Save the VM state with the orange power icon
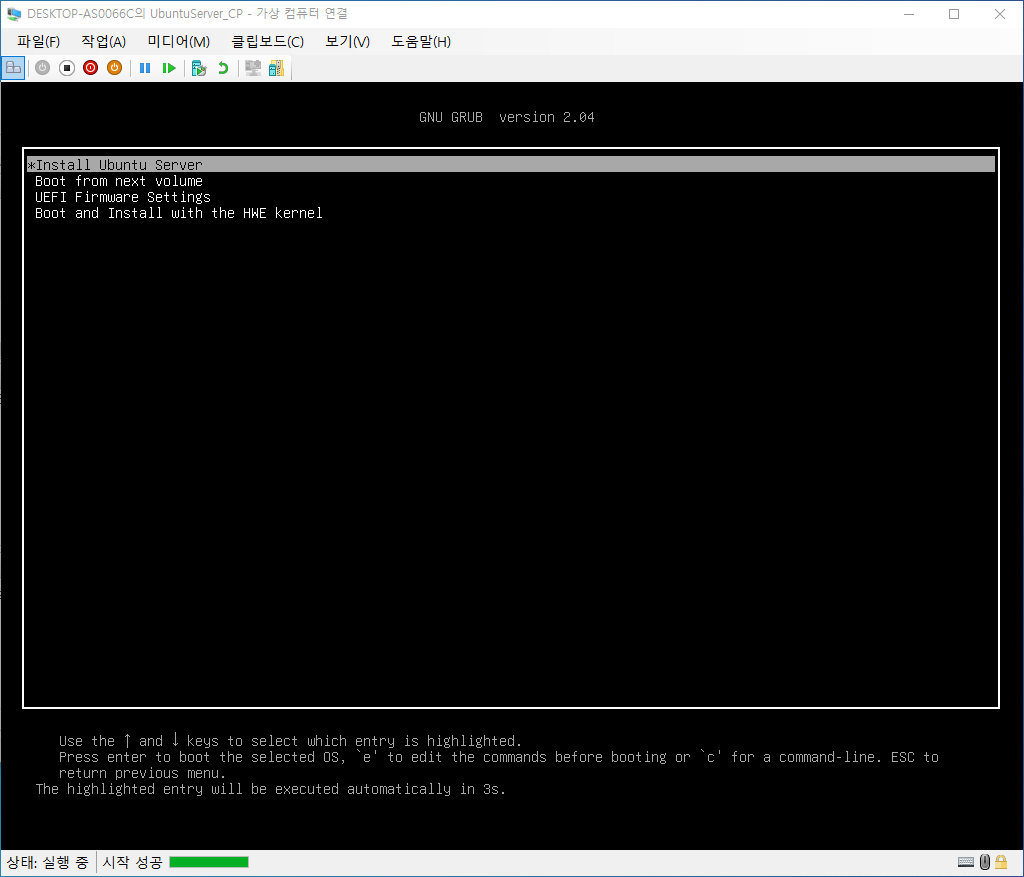 [x=114, y=68]
